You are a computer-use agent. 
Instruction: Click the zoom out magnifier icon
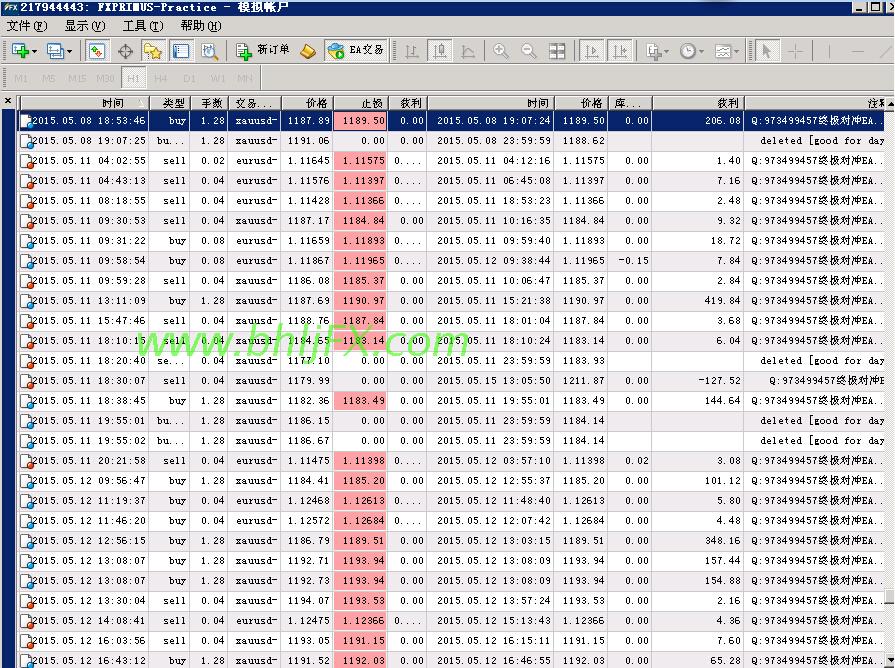pos(529,51)
